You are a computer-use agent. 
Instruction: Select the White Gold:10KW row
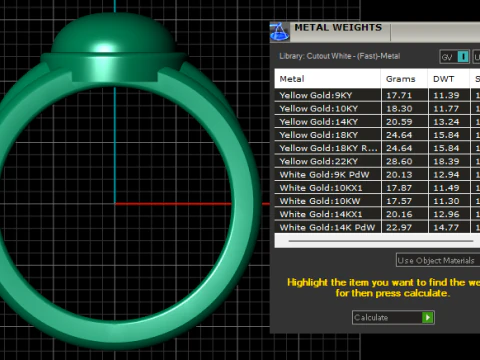(377, 201)
